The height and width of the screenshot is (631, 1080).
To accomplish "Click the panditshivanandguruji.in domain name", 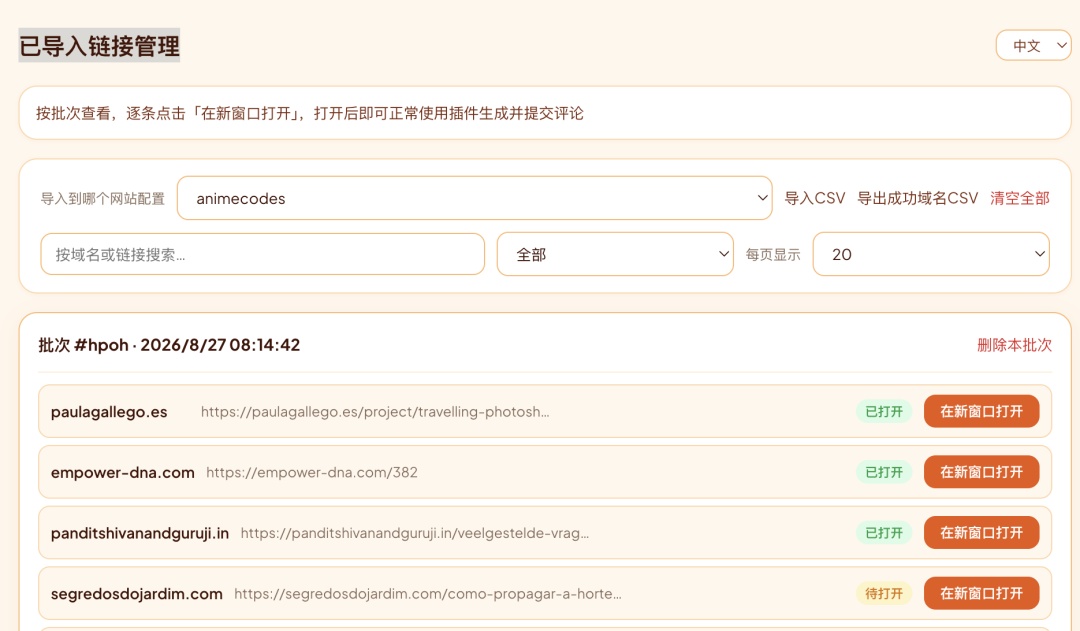I will pyautogui.click(x=140, y=533).
